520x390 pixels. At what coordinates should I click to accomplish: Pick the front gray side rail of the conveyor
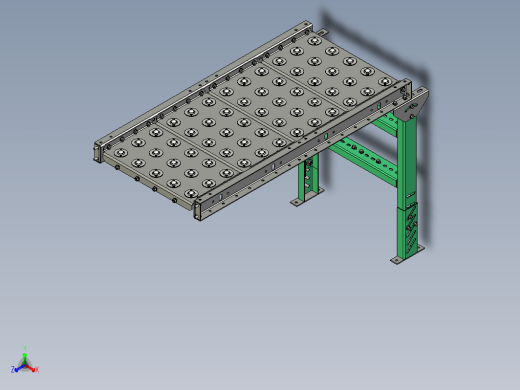click(302, 149)
